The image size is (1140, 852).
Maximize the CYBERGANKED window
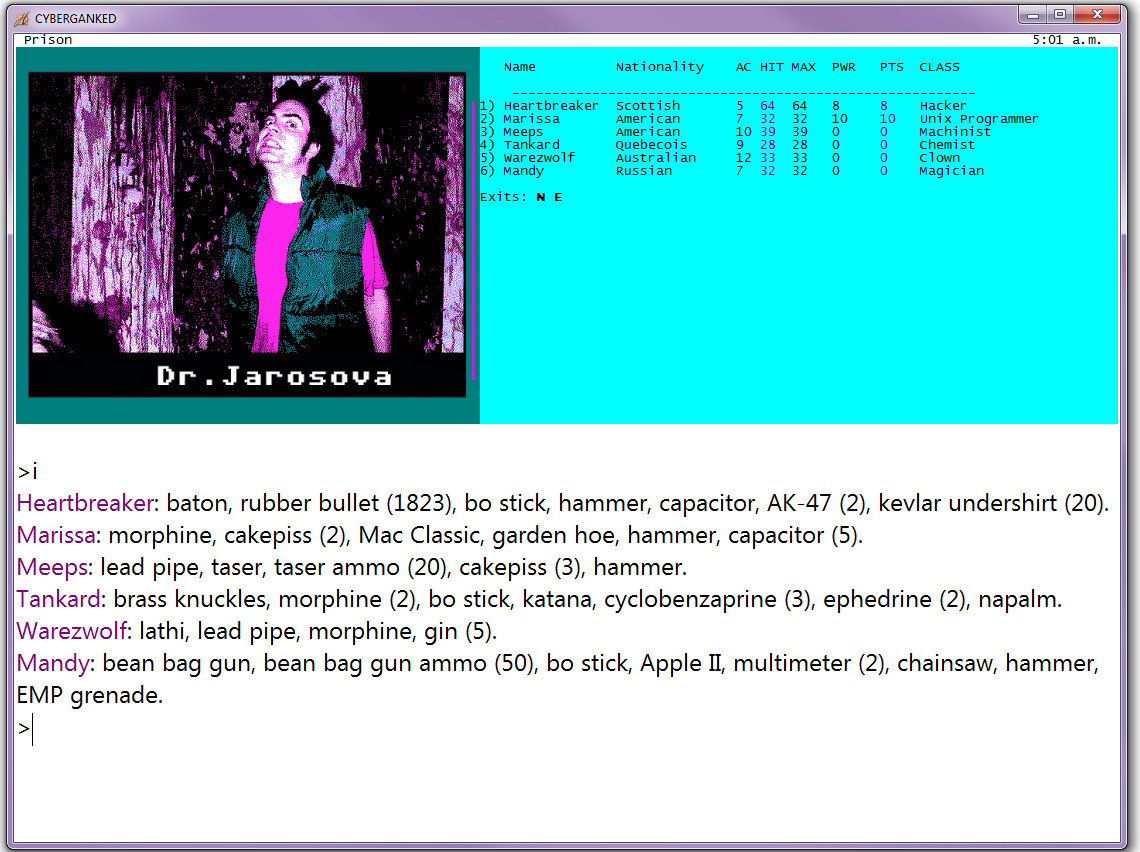(x=1060, y=14)
